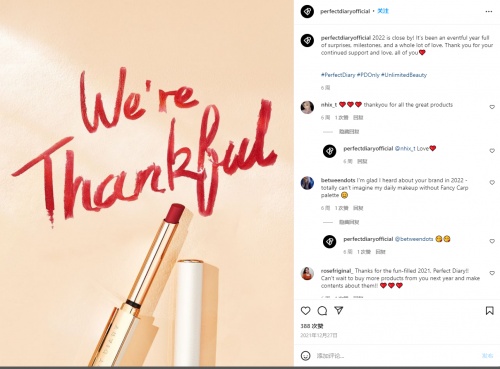Open nhix_t commenter profile picture
The image size is (500, 369).
tap(307, 107)
